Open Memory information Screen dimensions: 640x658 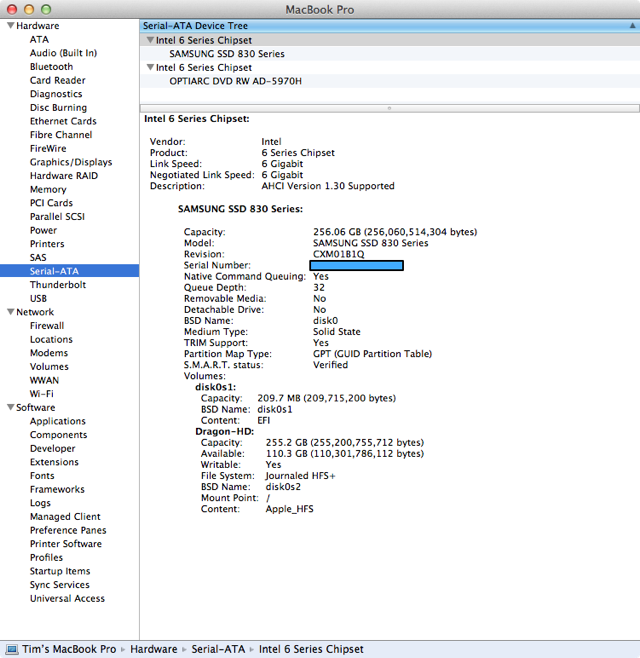[x=48, y=189]
